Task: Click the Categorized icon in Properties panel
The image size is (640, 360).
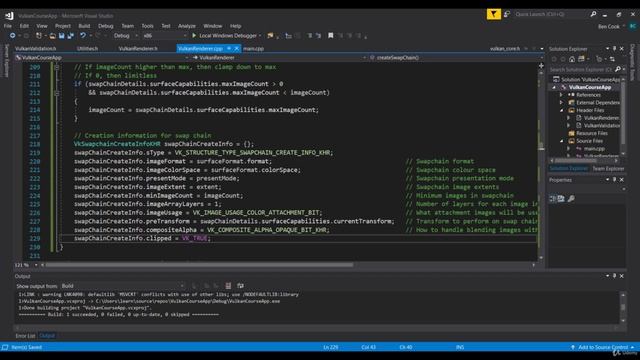Action: (x=552, y=199)
